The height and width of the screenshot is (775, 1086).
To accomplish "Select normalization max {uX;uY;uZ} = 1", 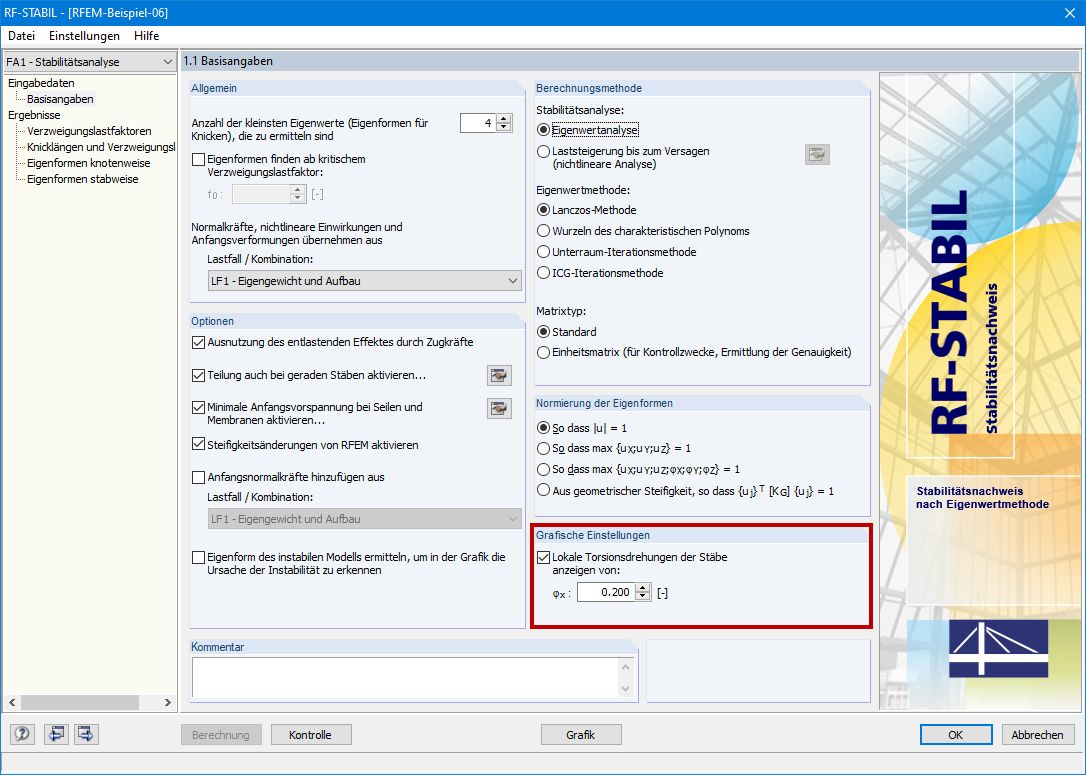I will tap(544, 449).
